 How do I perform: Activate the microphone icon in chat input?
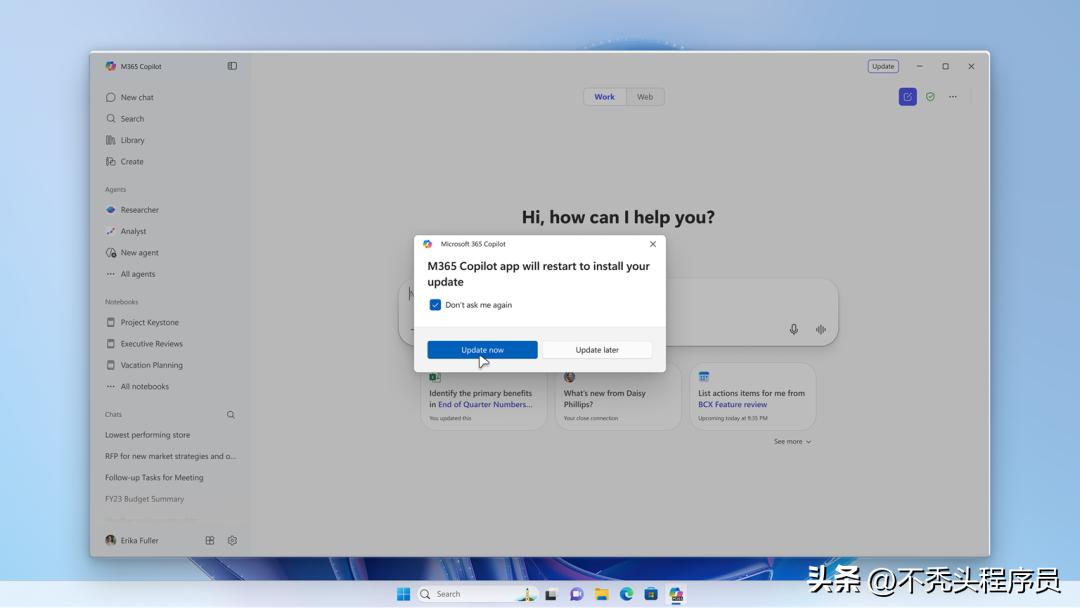[x=794, y=328]
